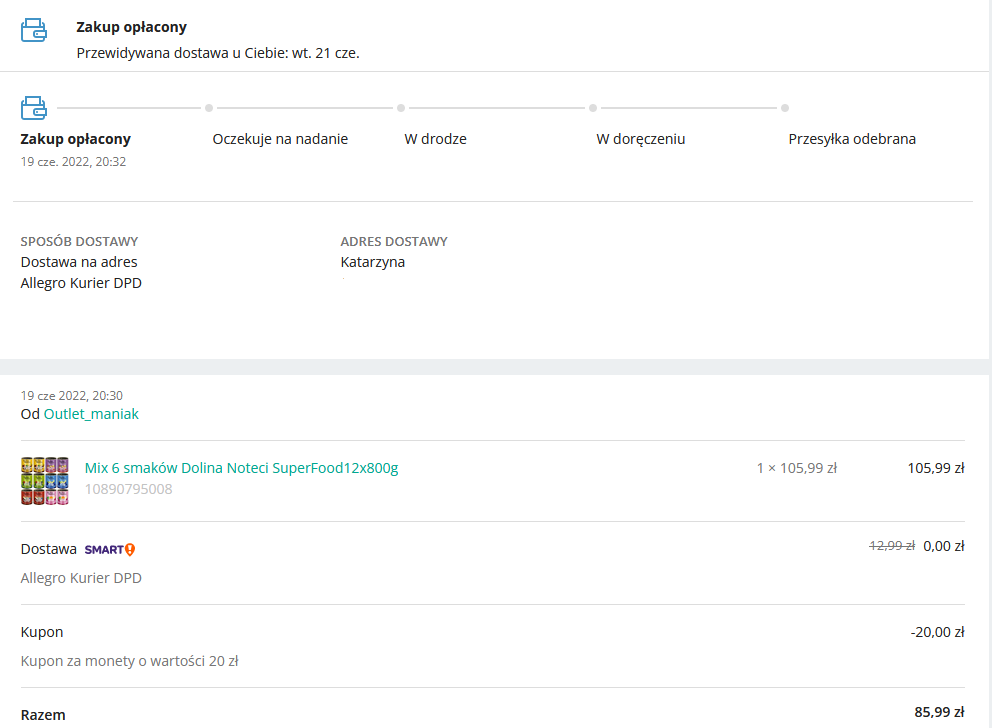Click the recipient name Katarzyna
992x728 pixels.
(x=372, y=262)
